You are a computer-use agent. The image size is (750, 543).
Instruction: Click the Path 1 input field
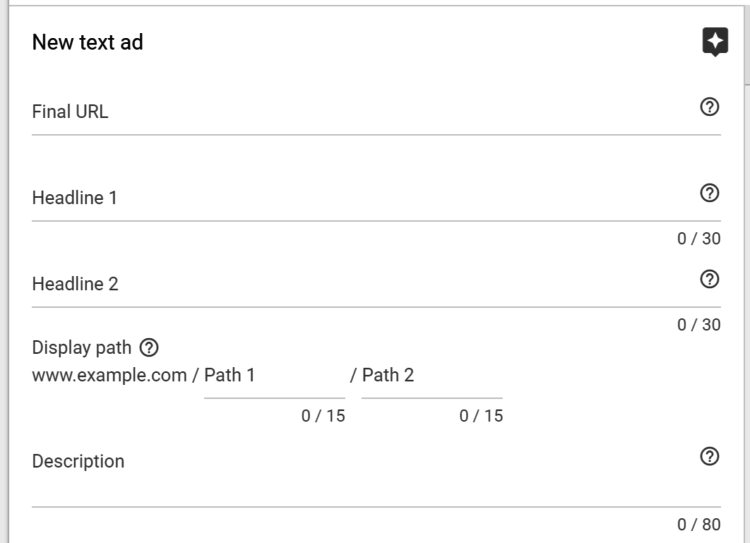tap(274, 376)
